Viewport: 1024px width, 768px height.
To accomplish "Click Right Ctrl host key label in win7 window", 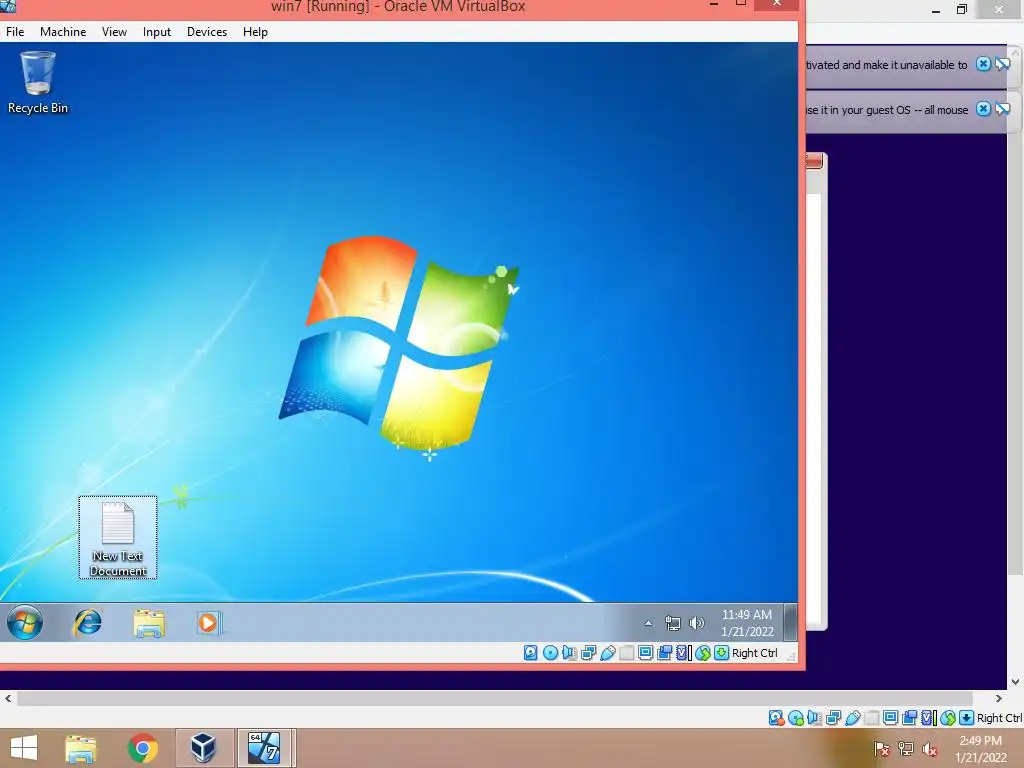I will tap(755, 653).
